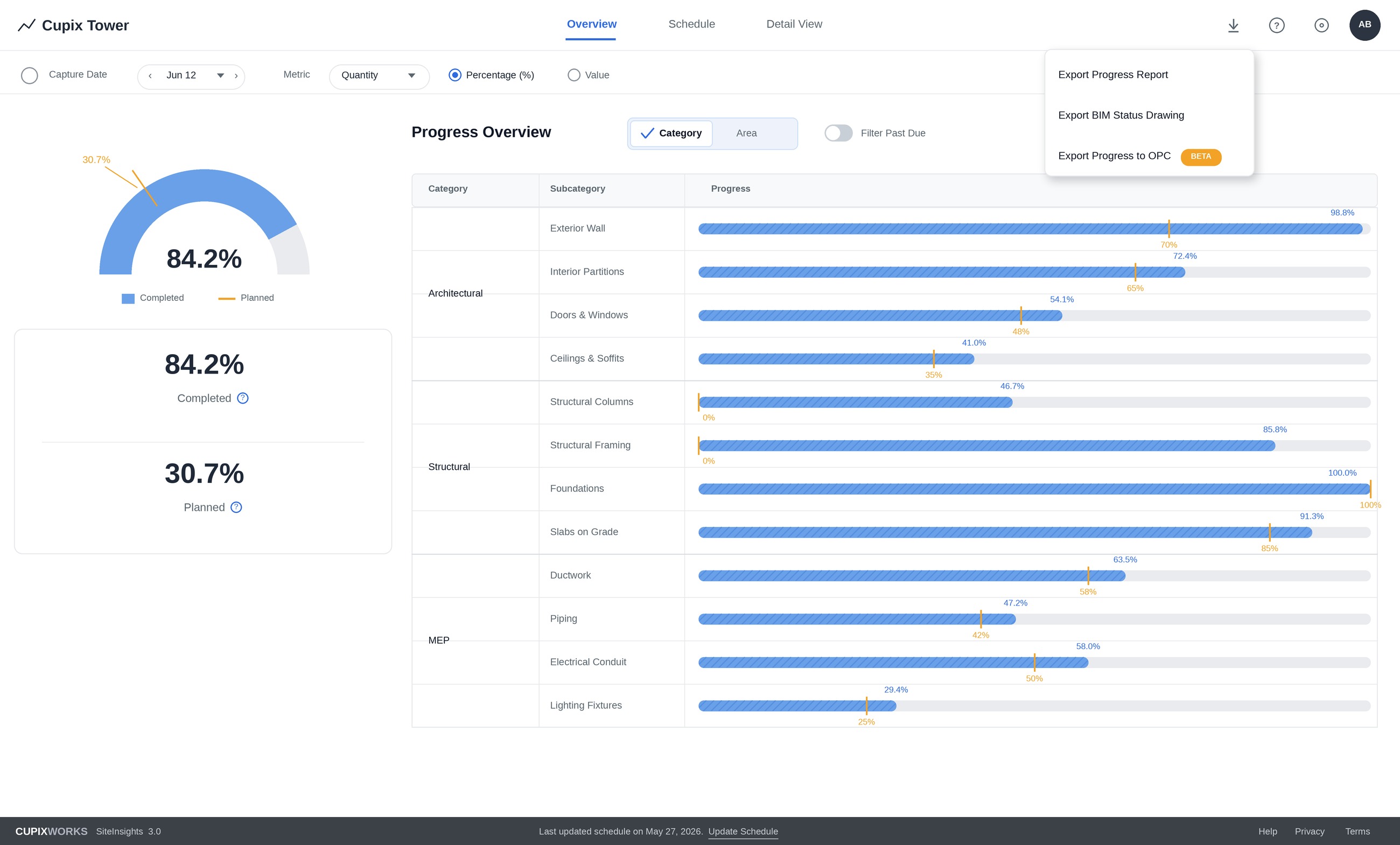Open the Terms link in footer
Screen dimensions: 1400x845
pos(1357,832)
